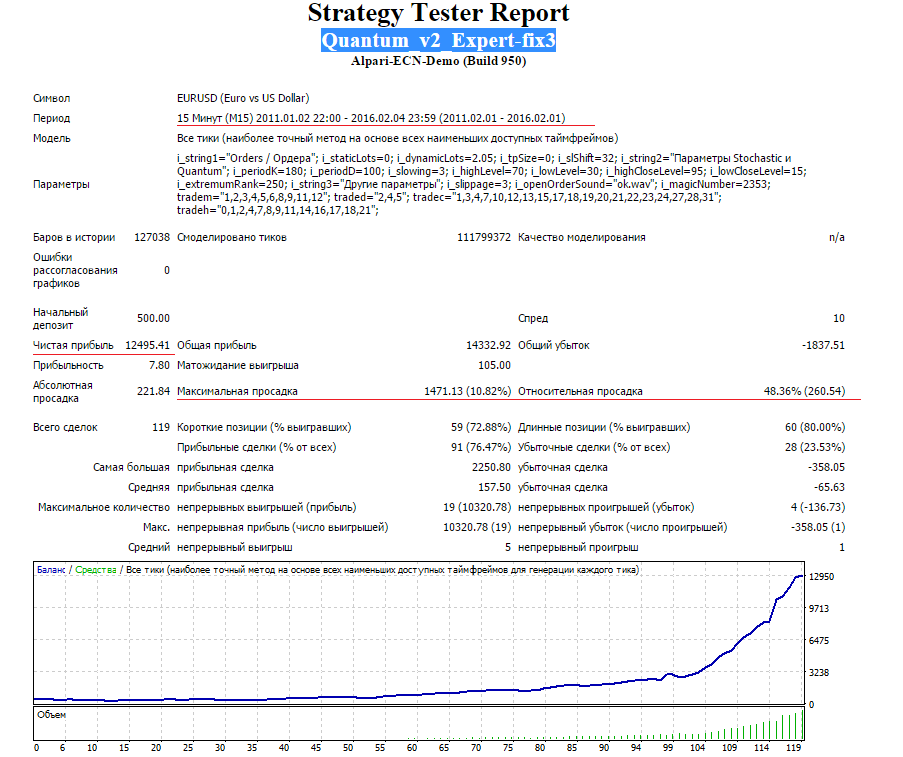Click the 'непрерывных выигрышей (прибыль)' label

pos(267,508)
